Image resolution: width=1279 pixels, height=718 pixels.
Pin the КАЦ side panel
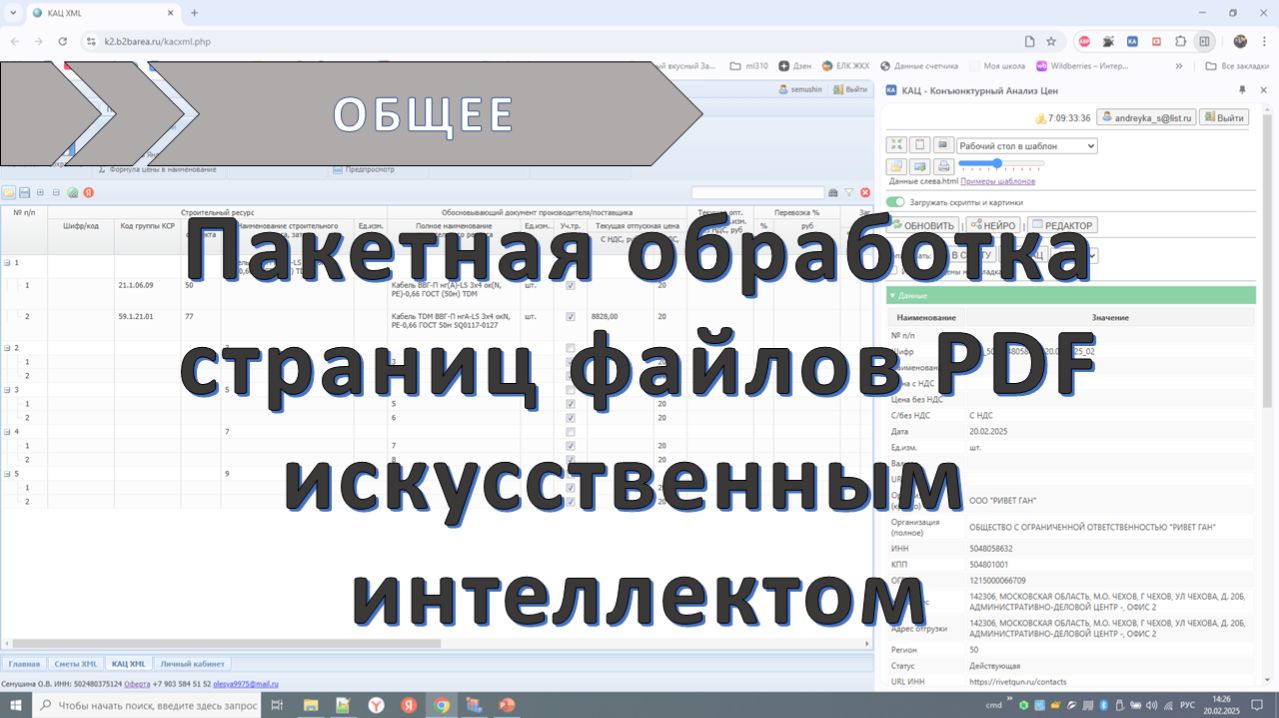1242,89
